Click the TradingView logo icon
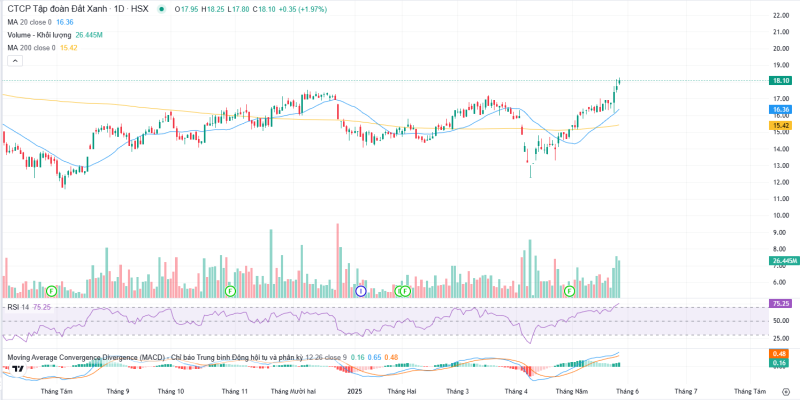 [18, 368]
